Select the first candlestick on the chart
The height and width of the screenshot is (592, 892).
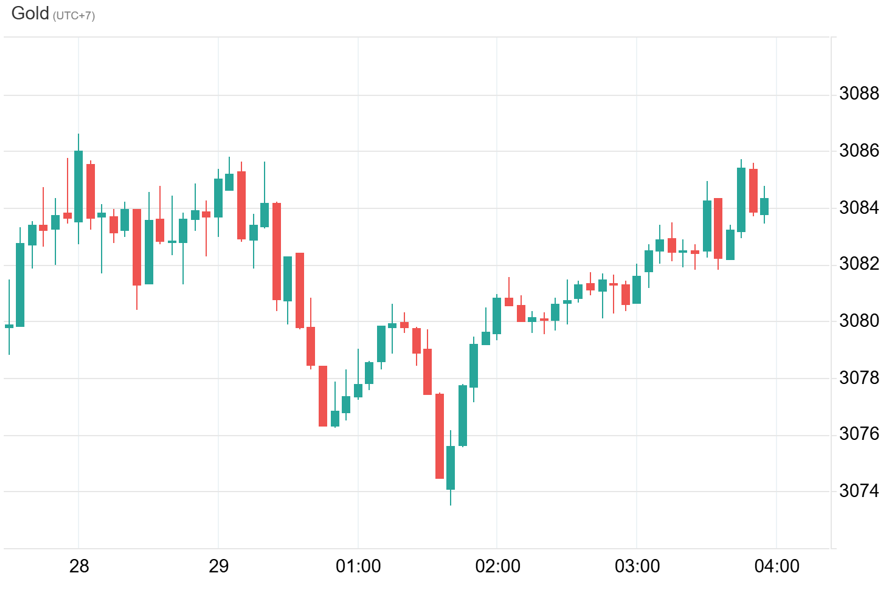[x=9, y=326]
